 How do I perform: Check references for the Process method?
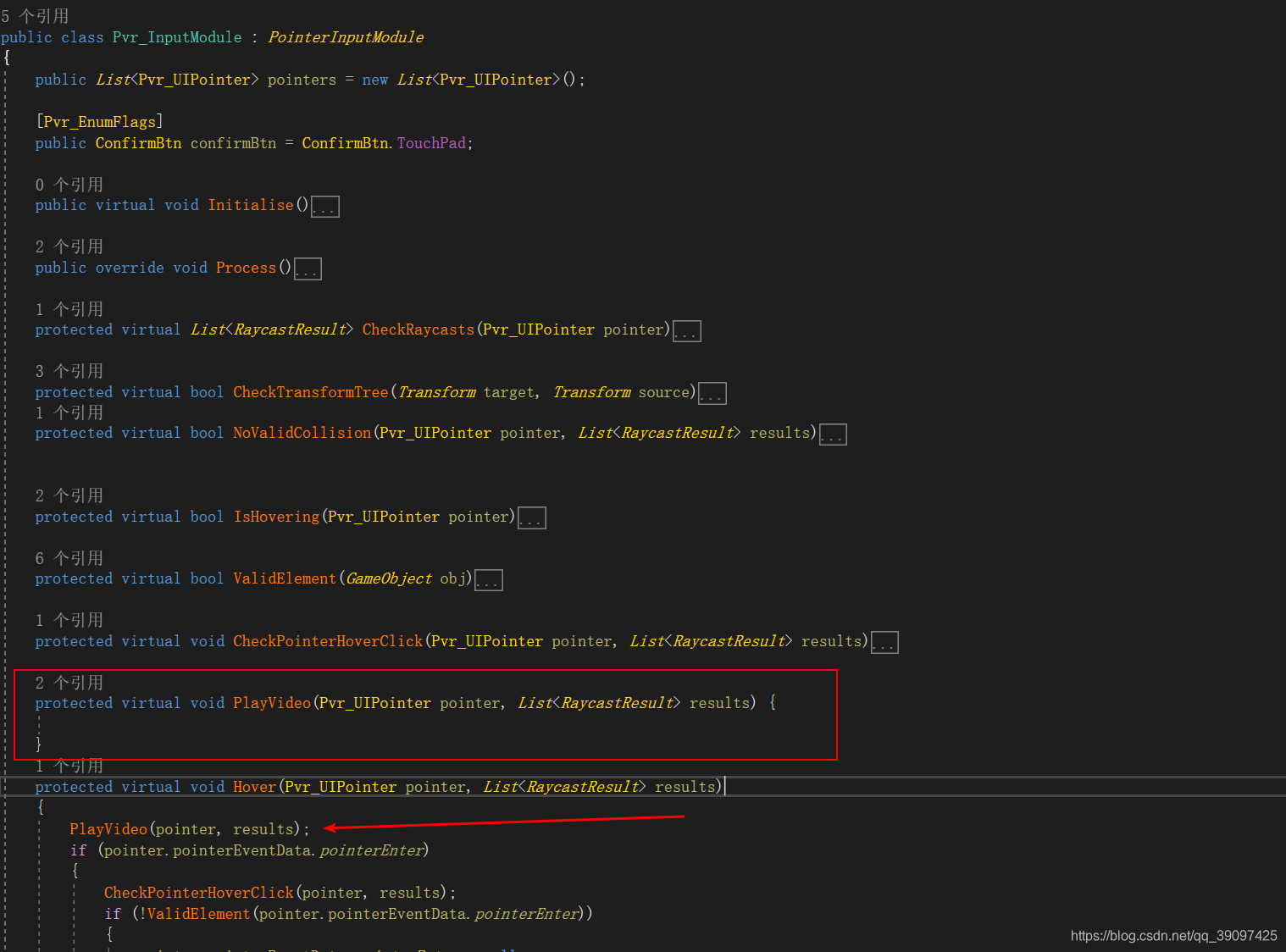click(x=69, y=246)
